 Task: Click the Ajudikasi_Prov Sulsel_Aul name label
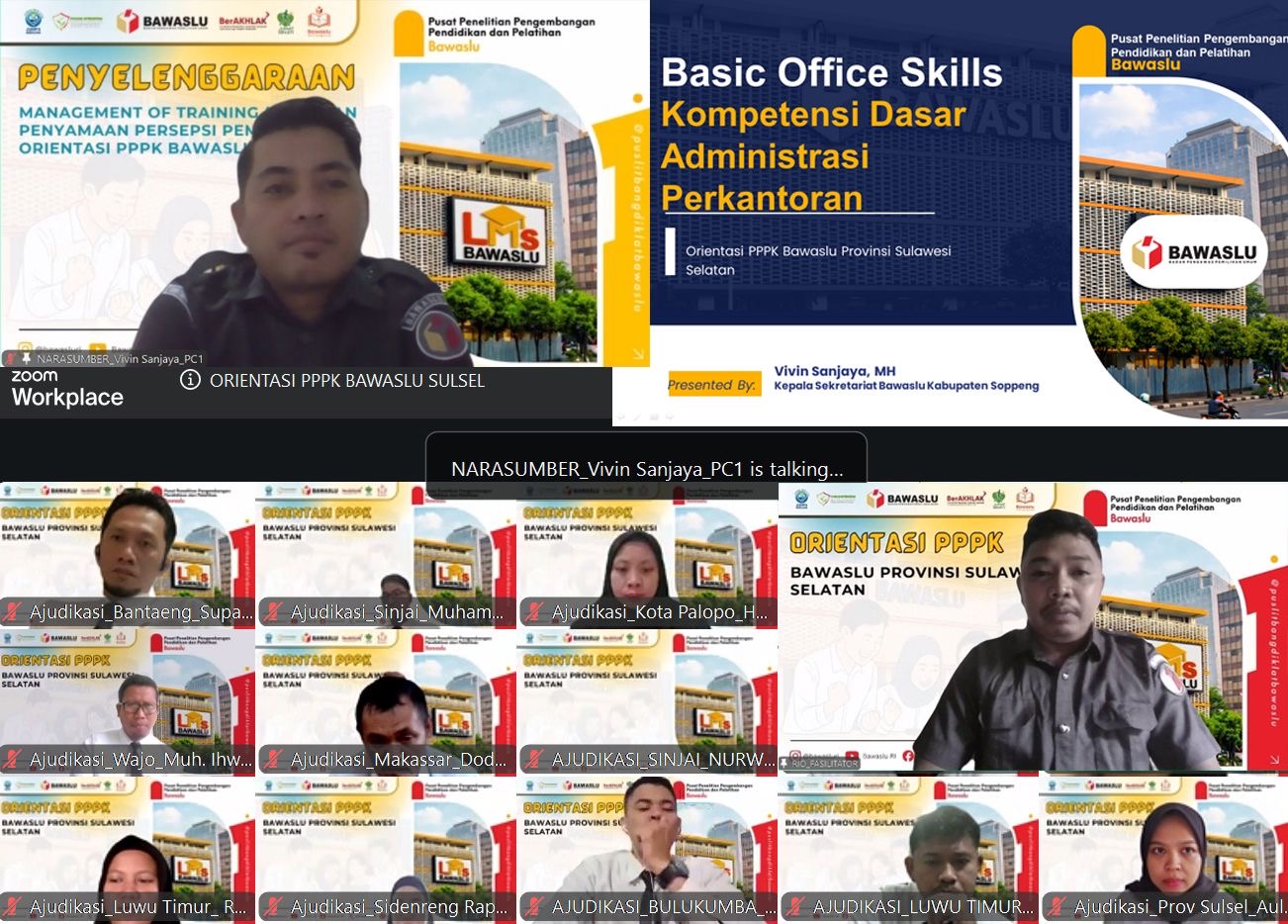point(1180,906)
